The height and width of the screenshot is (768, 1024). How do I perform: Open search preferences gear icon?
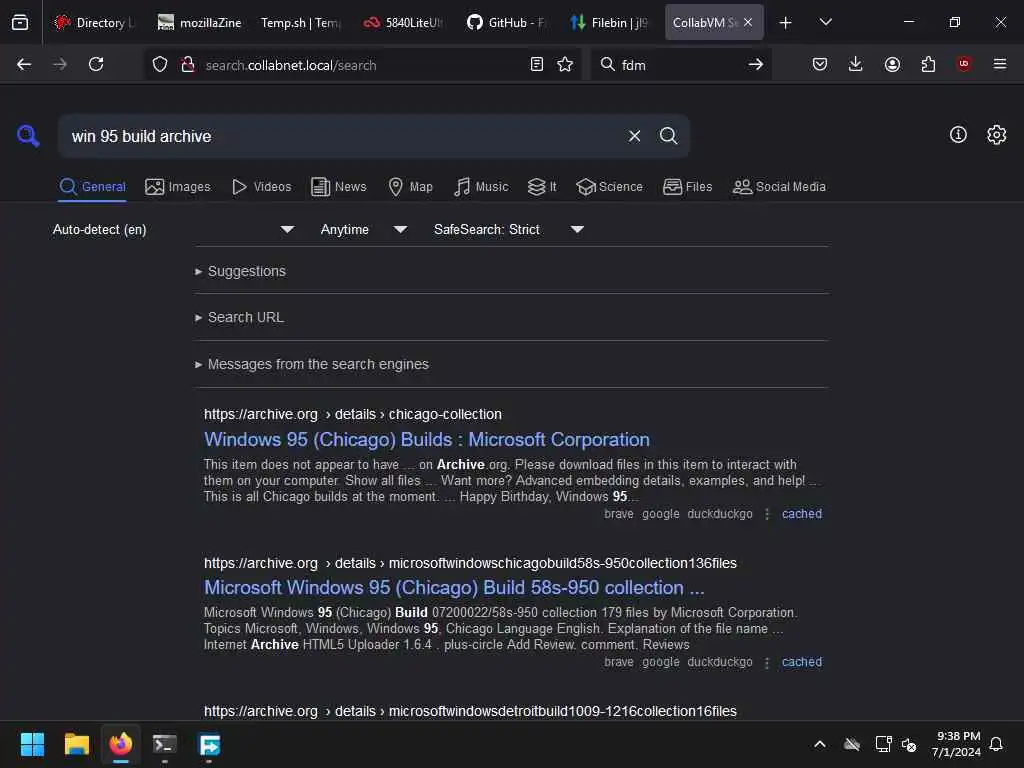pos(997,135)
